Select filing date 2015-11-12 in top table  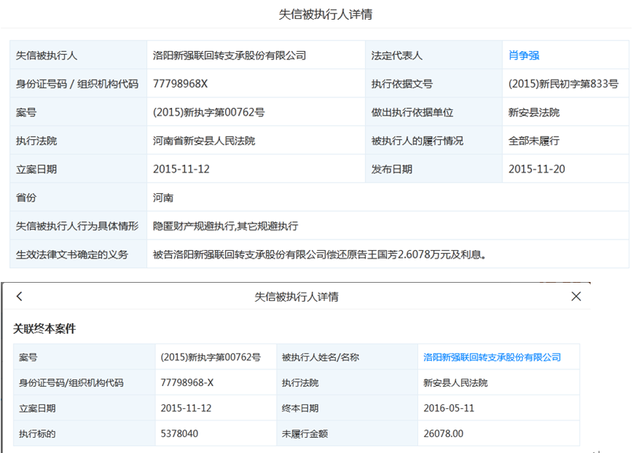[181, 169]
